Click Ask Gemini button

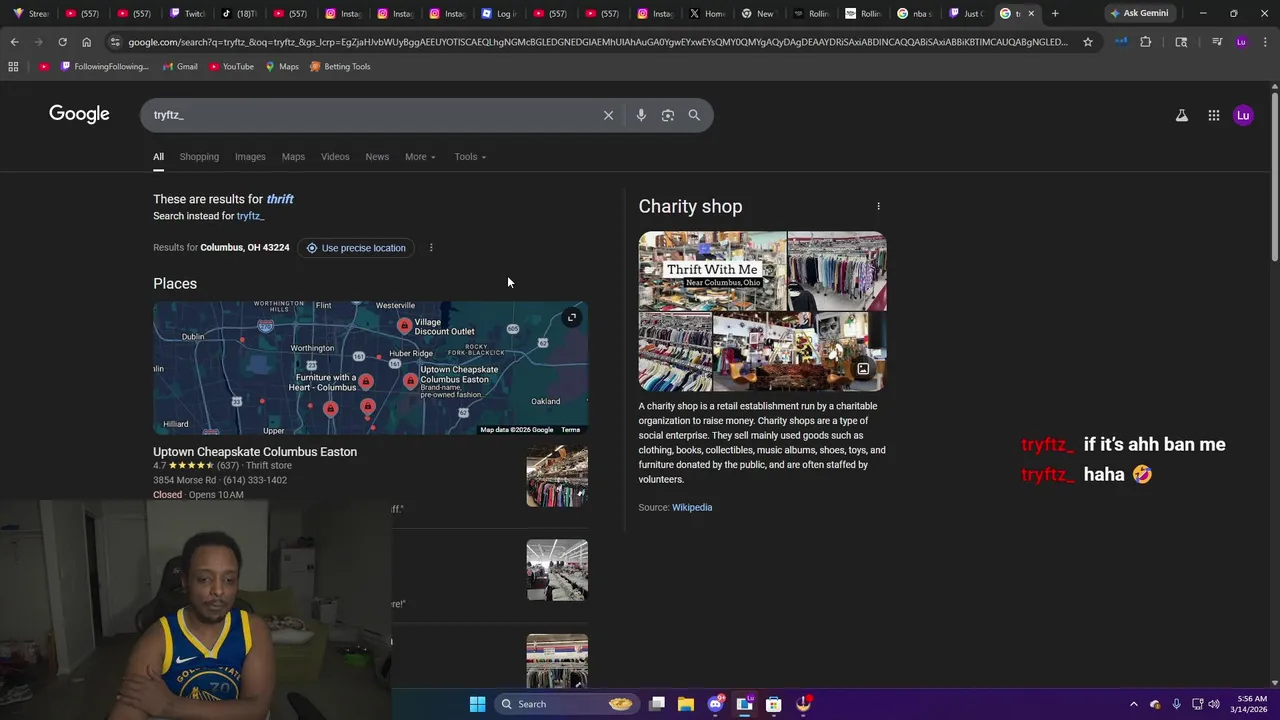[x=1139, y=13]
